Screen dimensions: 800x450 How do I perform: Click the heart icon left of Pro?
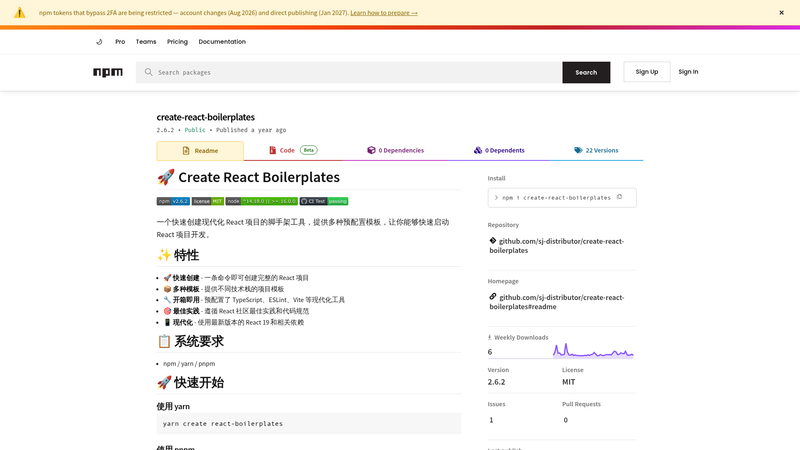click(x=99, y=42)
